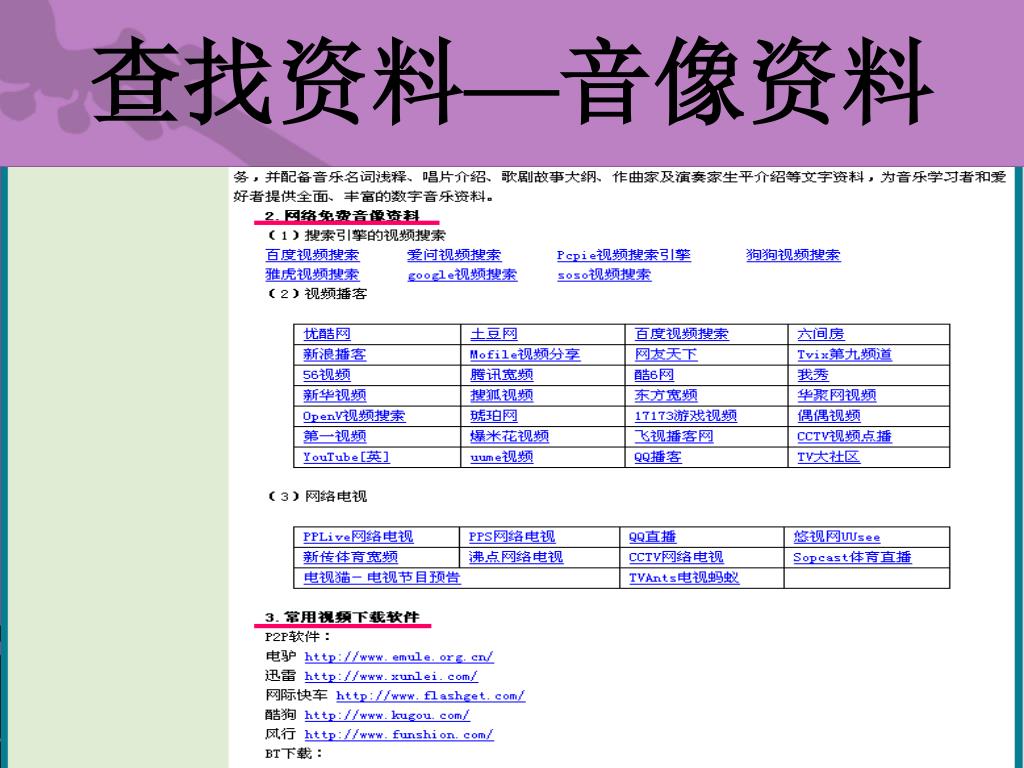Click the QQ直播 link
Image resolution: width=1024 pixels, height=768 pixels.
[652, 537]
